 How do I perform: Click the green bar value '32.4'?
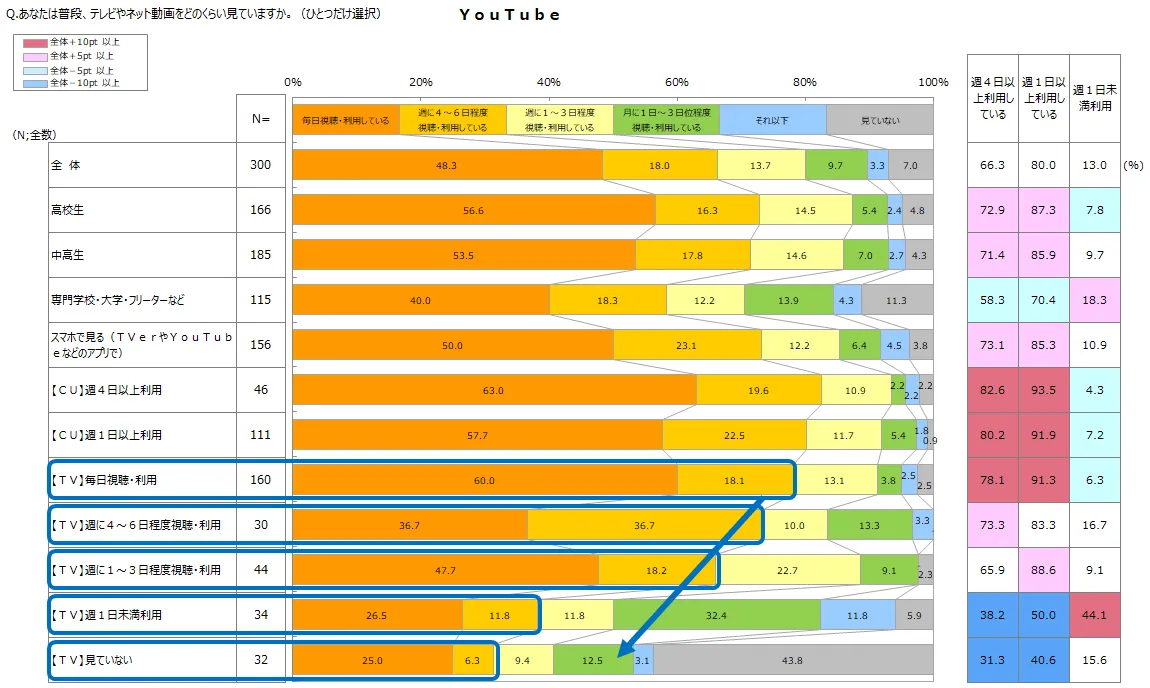click(717, 616)
